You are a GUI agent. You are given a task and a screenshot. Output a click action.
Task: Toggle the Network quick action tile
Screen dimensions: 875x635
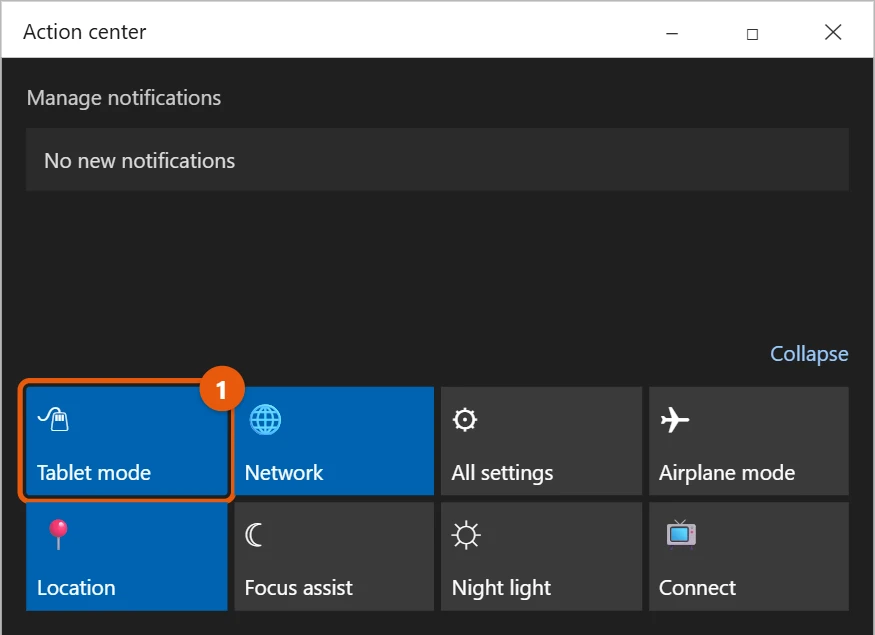[x=334, y=441]
